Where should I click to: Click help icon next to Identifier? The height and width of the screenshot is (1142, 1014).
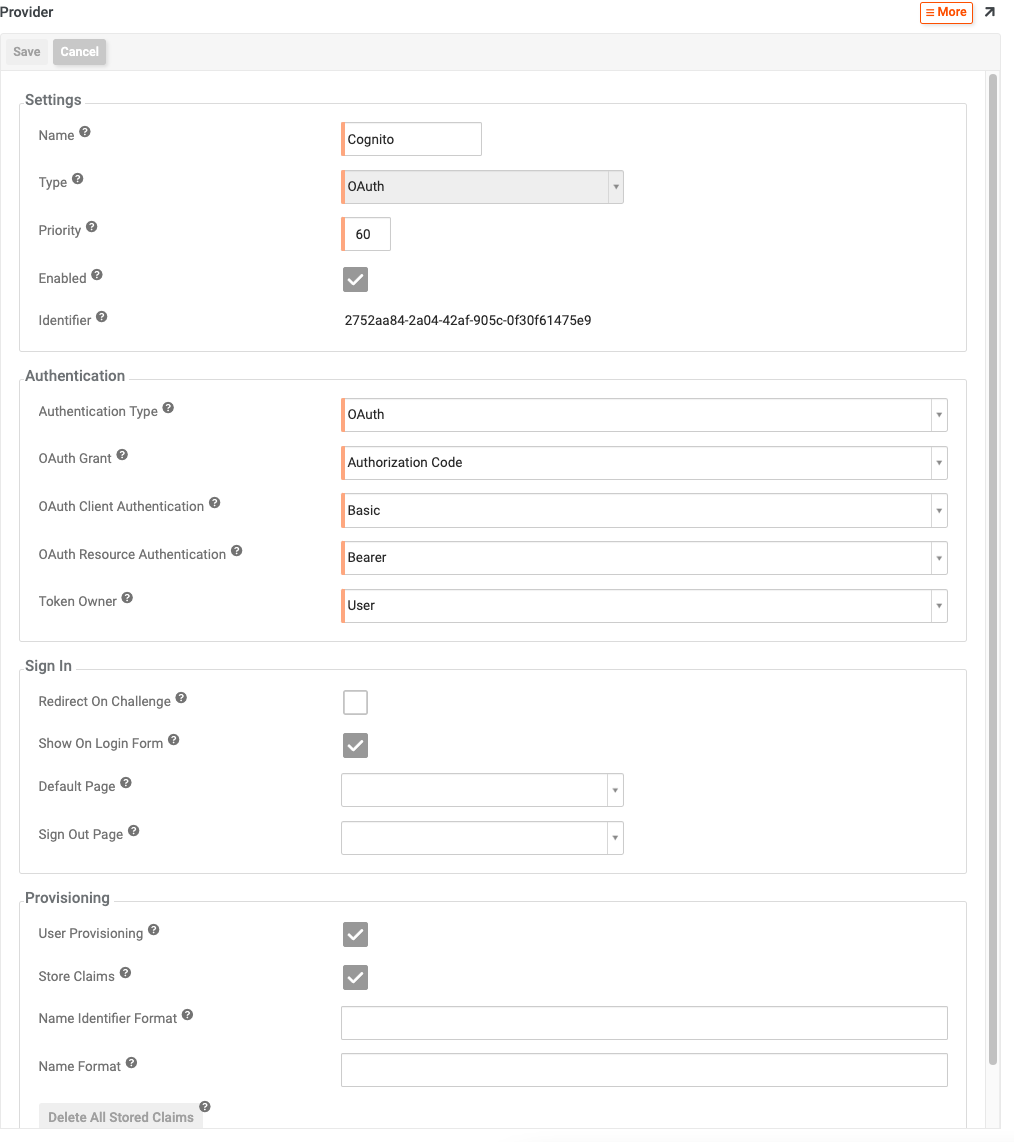tap(102, 317)
